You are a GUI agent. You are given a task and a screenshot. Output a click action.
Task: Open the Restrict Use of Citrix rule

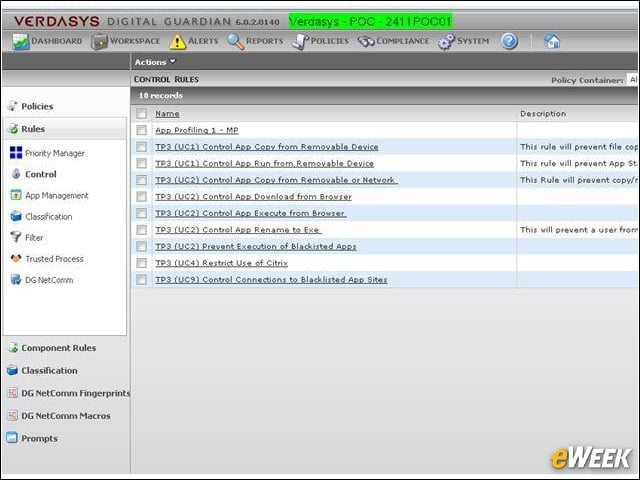221,263
